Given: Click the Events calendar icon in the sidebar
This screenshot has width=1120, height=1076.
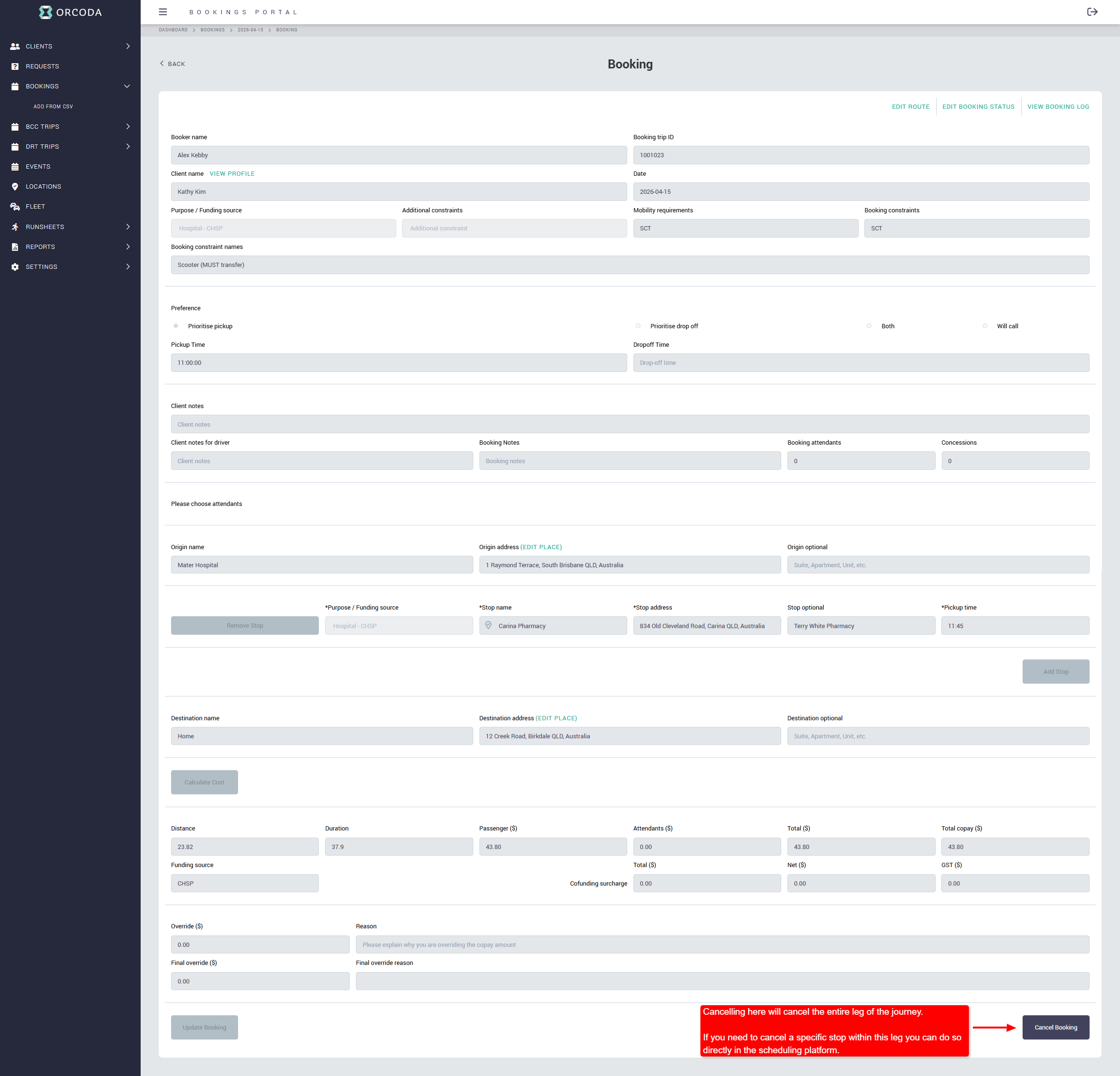Looking at the screenshot, I should (x=15, y=166).
